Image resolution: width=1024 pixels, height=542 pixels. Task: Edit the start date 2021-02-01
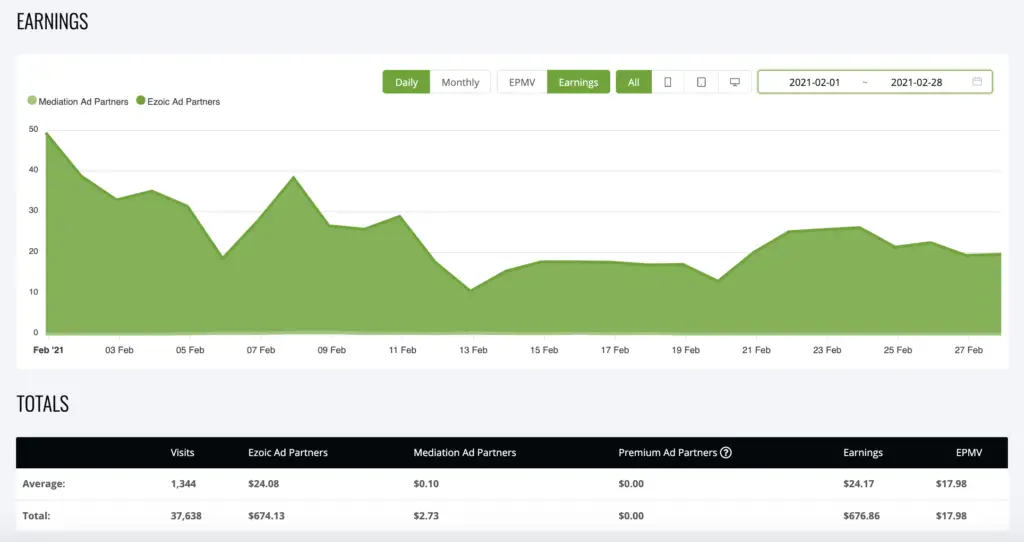pyautogui.click(x=814, y=82)
